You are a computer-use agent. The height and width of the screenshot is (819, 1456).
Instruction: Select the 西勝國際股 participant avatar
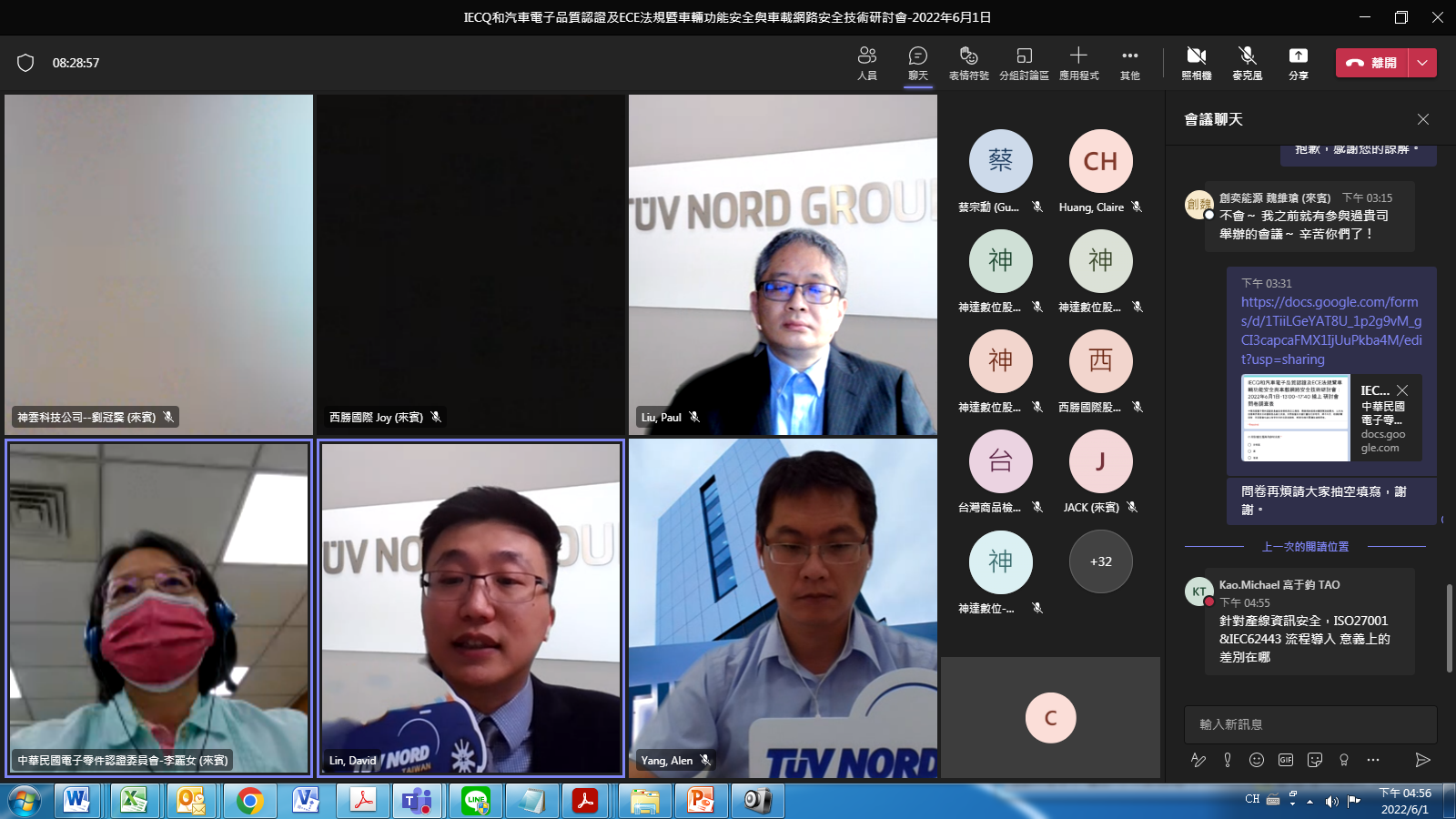1101,361
